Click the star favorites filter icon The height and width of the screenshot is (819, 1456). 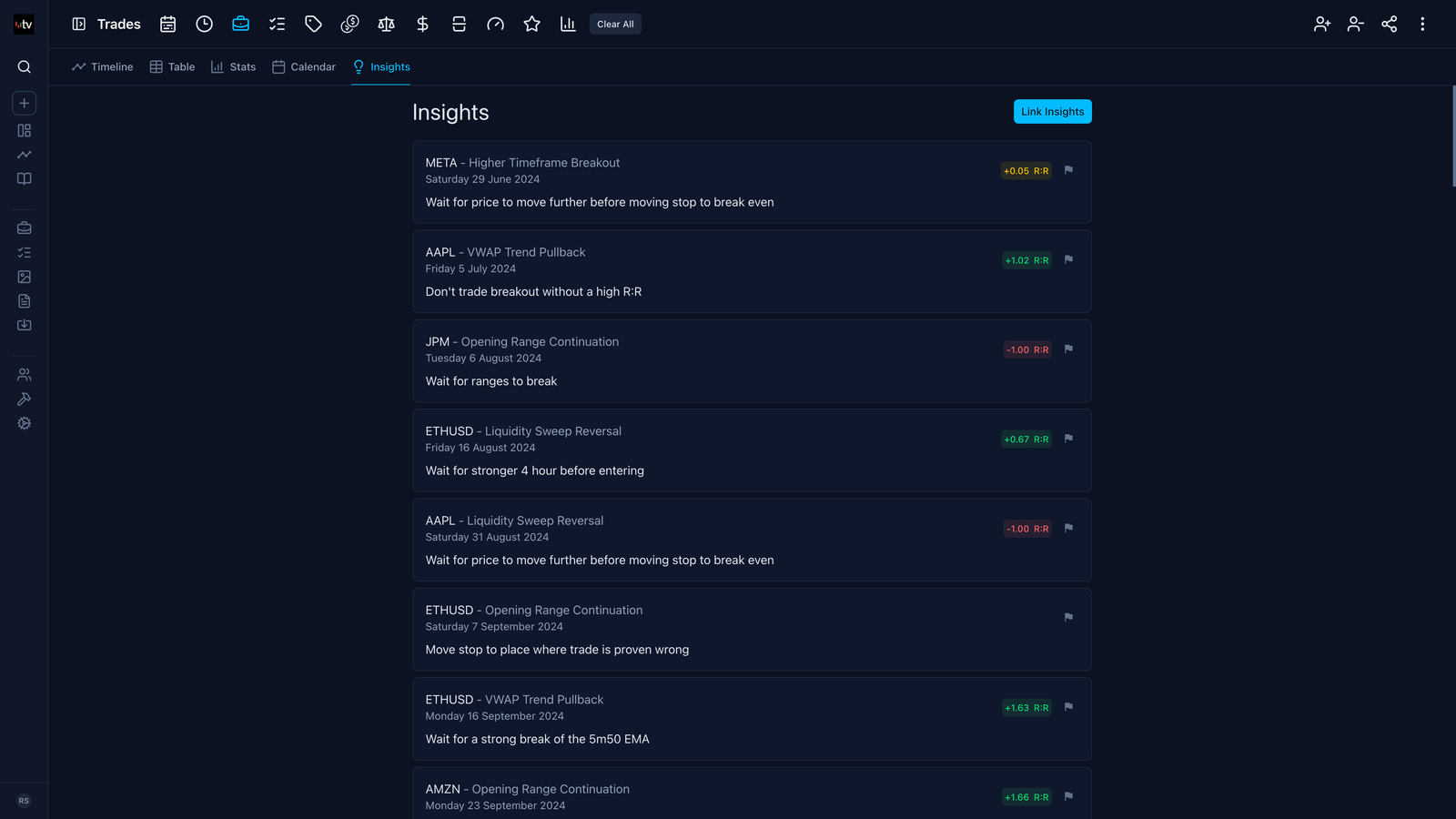[531, 25]
